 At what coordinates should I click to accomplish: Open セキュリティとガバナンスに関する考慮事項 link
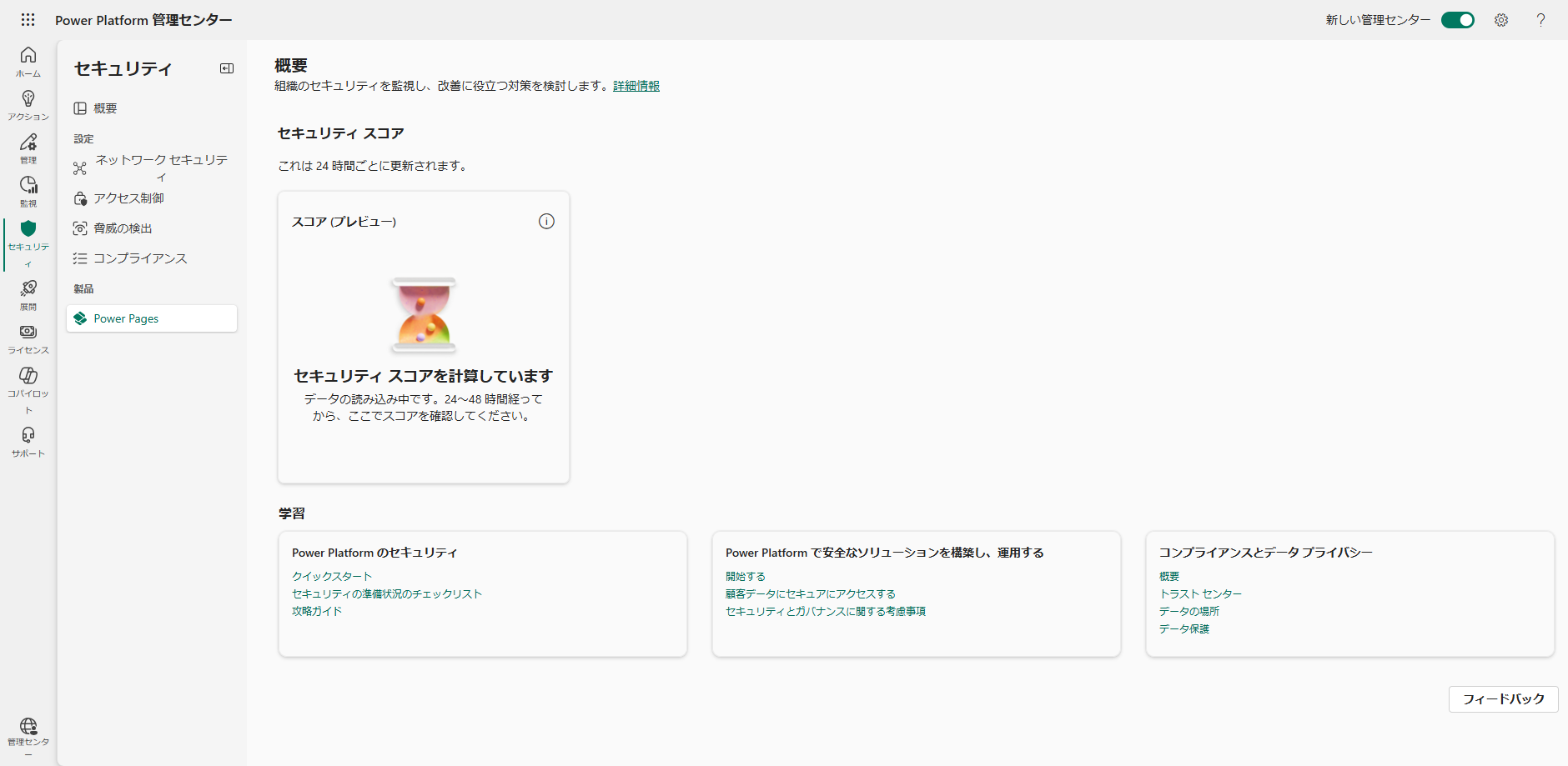[x=826, y=611]
